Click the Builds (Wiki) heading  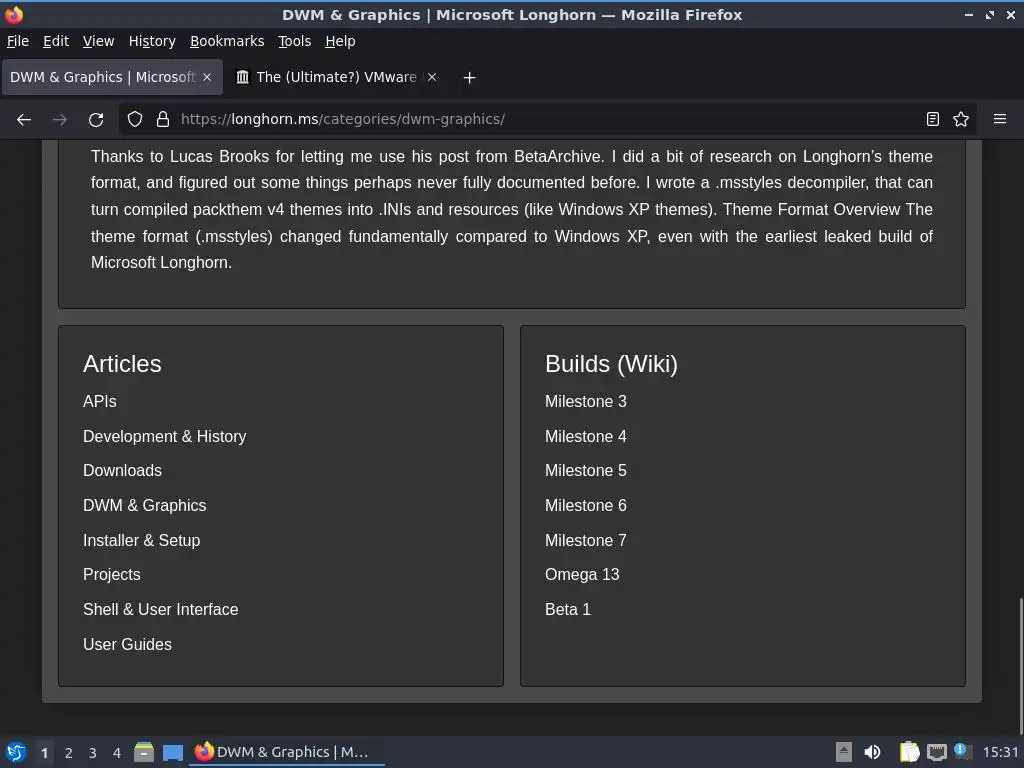pos(611,364)
